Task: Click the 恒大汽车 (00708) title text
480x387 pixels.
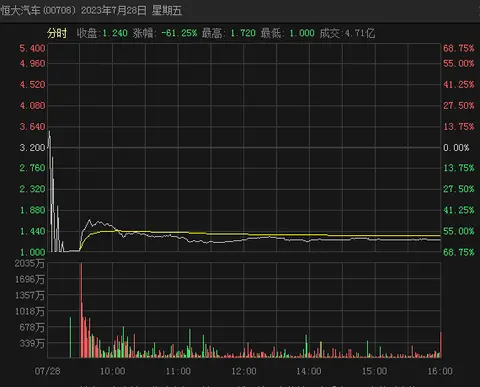Action: pyautogui.click(x=38, y=10)
